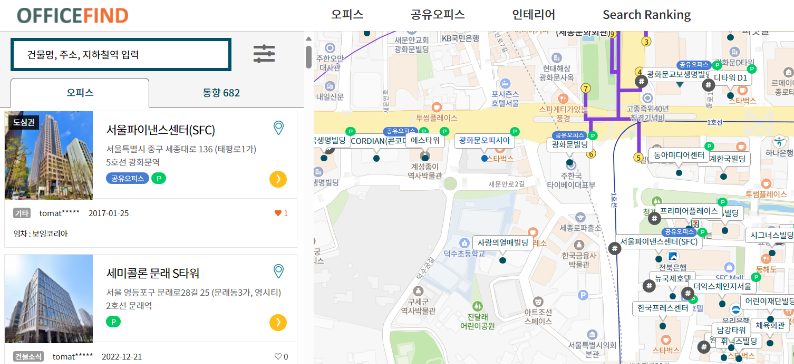Select the 남강타워 map label
Screen dimensions: 794x364
coord(731,330)
